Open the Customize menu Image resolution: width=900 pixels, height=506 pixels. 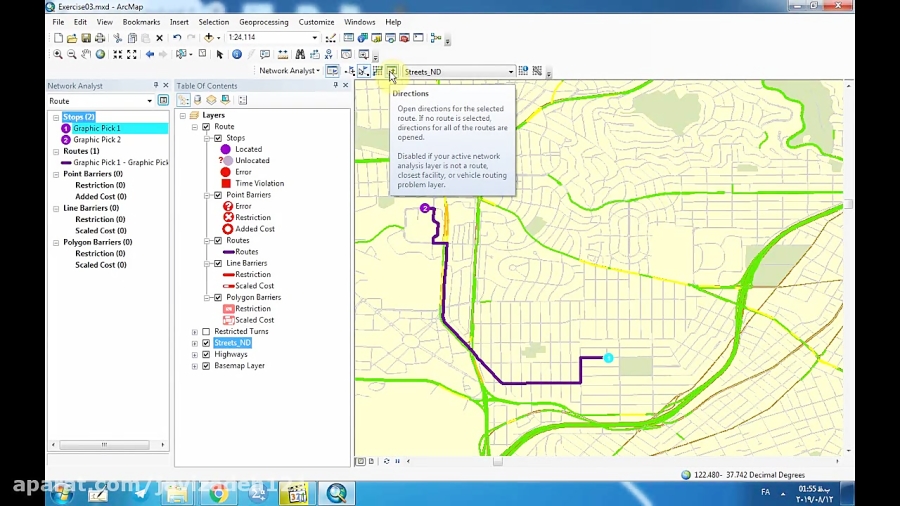tap(316, 22)
